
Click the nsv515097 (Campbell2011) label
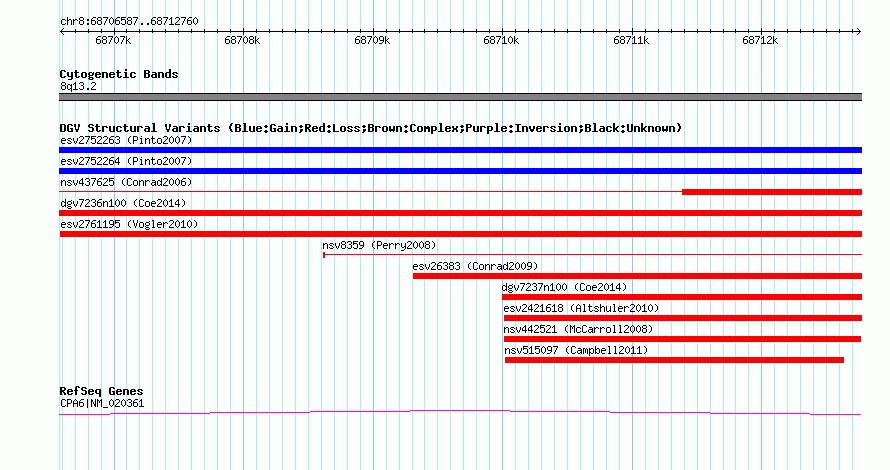coord(576,350)
